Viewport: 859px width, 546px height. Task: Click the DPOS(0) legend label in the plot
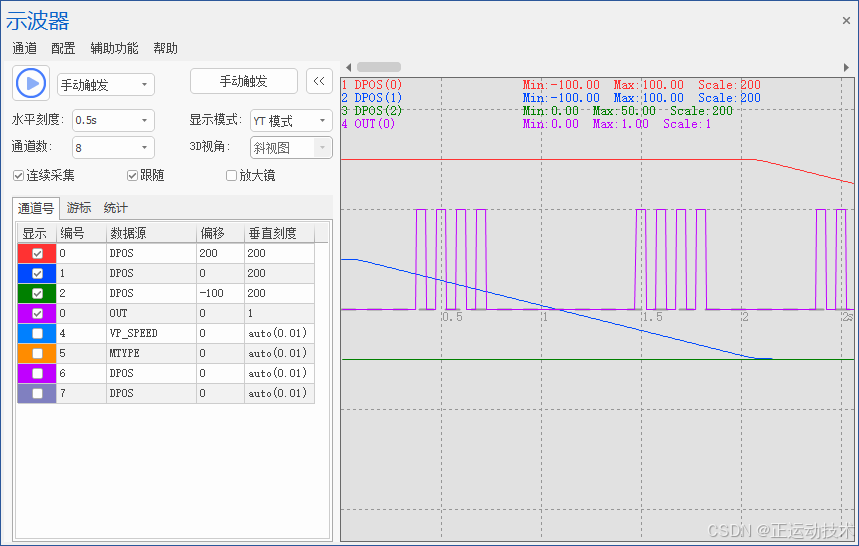(378, 85)
